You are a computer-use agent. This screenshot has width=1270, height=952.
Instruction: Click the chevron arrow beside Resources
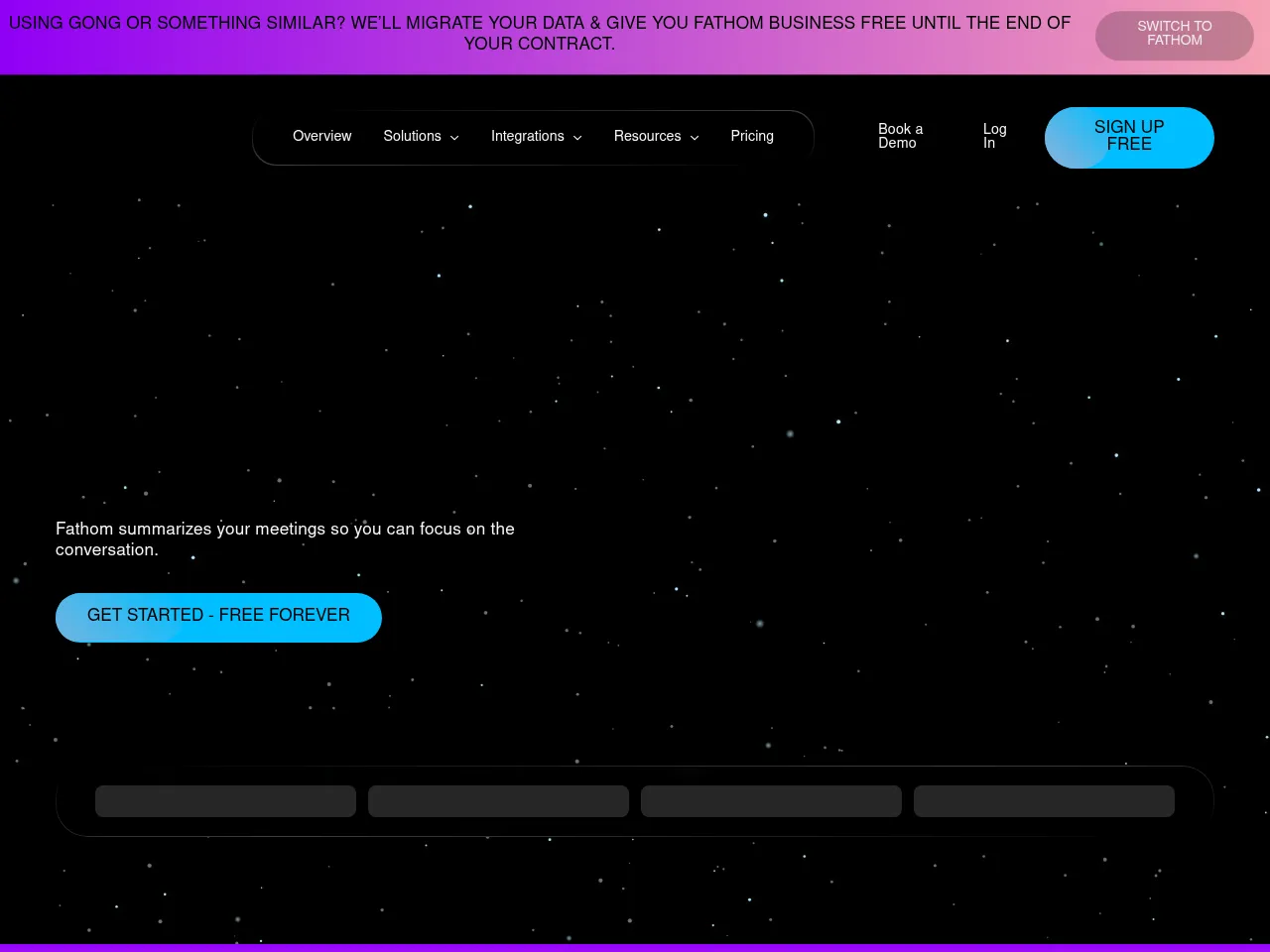click(695, 138)
